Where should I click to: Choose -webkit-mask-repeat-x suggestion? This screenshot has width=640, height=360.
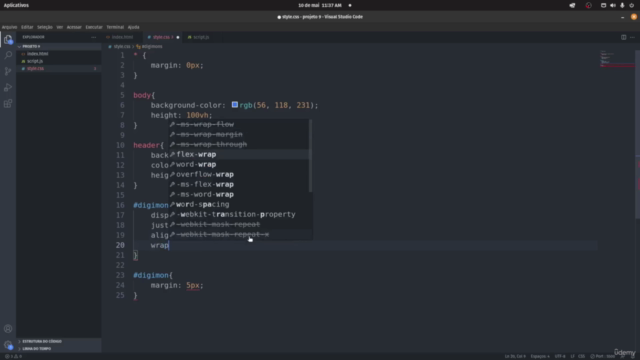[239, 234]
